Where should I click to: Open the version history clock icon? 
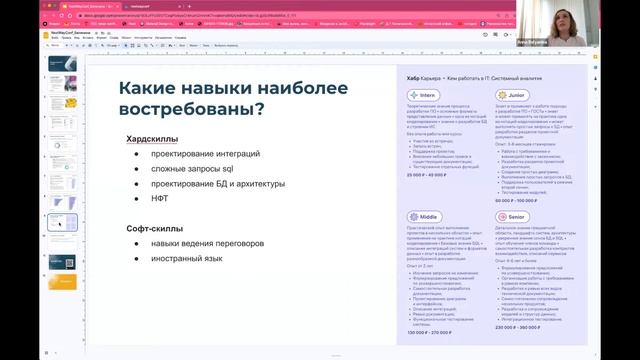tap(485, 35)
